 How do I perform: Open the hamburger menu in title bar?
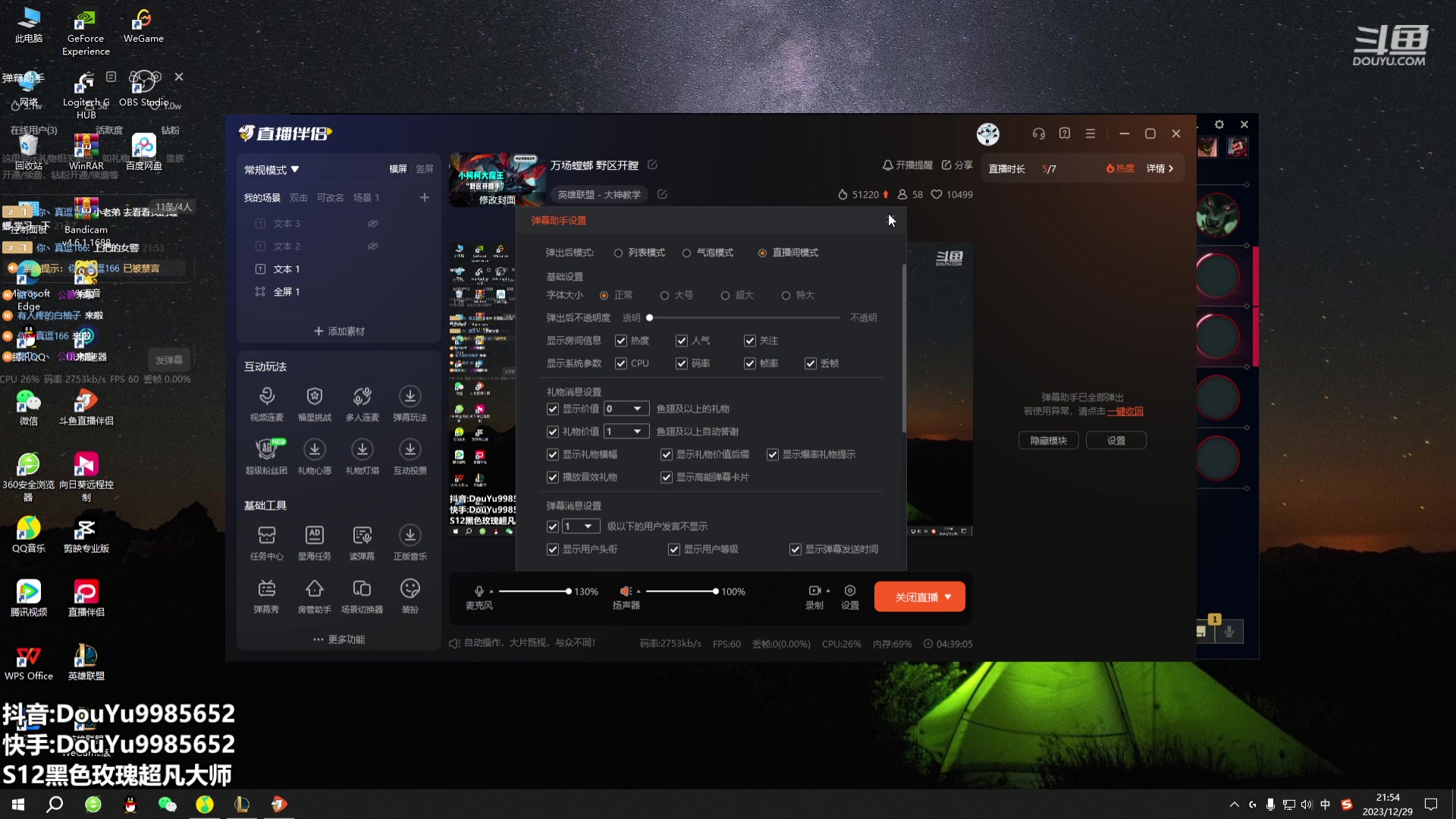coord(1090,133)
